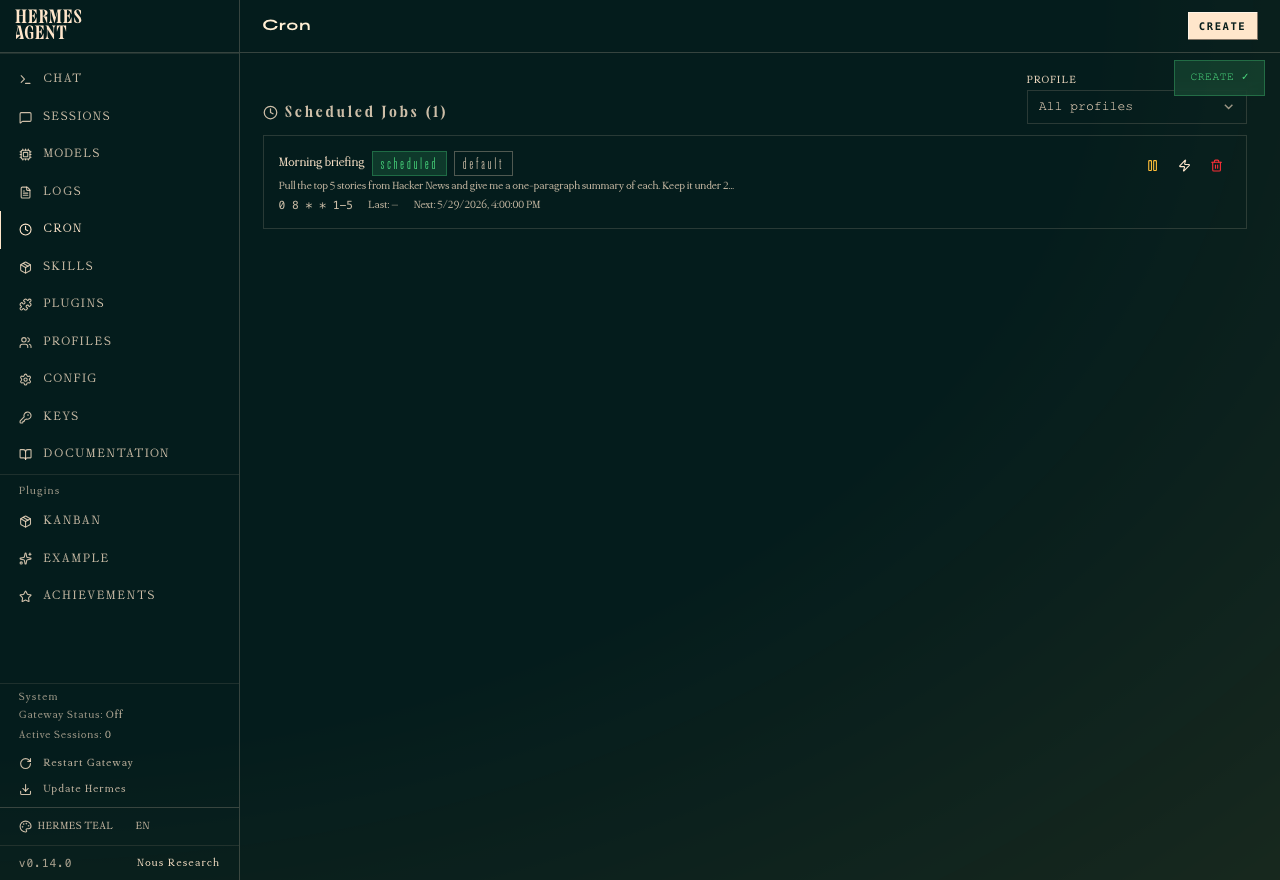Click the Active Sessions: 0 text
The image size is (1280, 880).
(65, 735)
